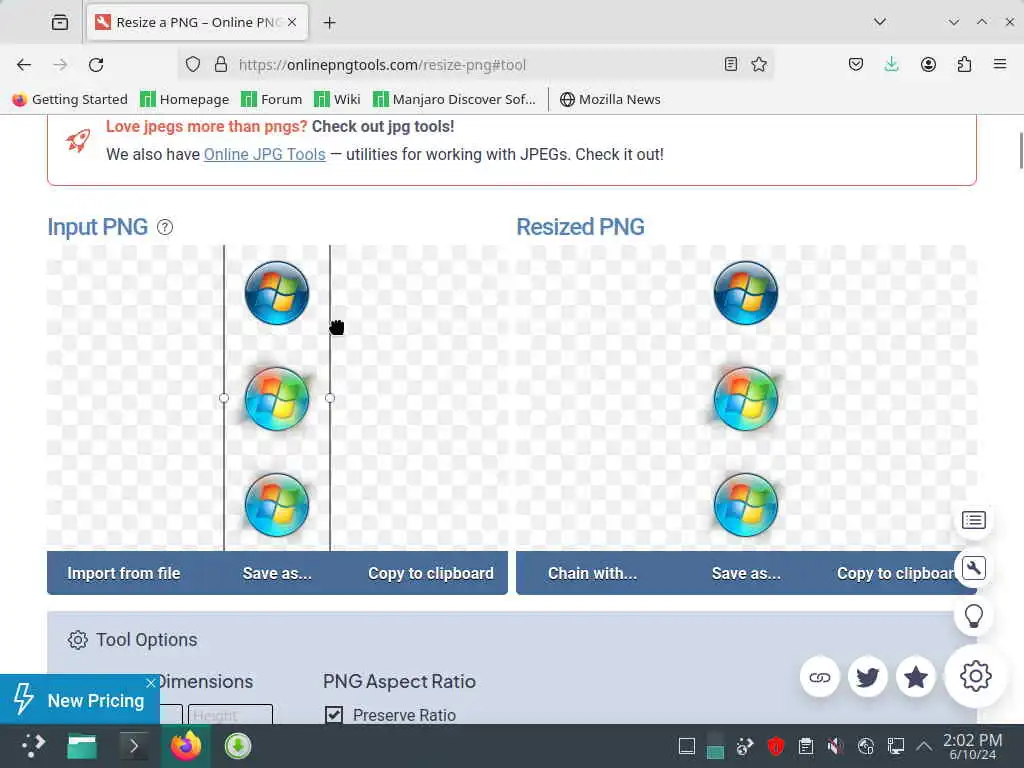The image size is (1024, 768).
Task: Click Save as under Input PNG
Action: click(x=277, y=573)
